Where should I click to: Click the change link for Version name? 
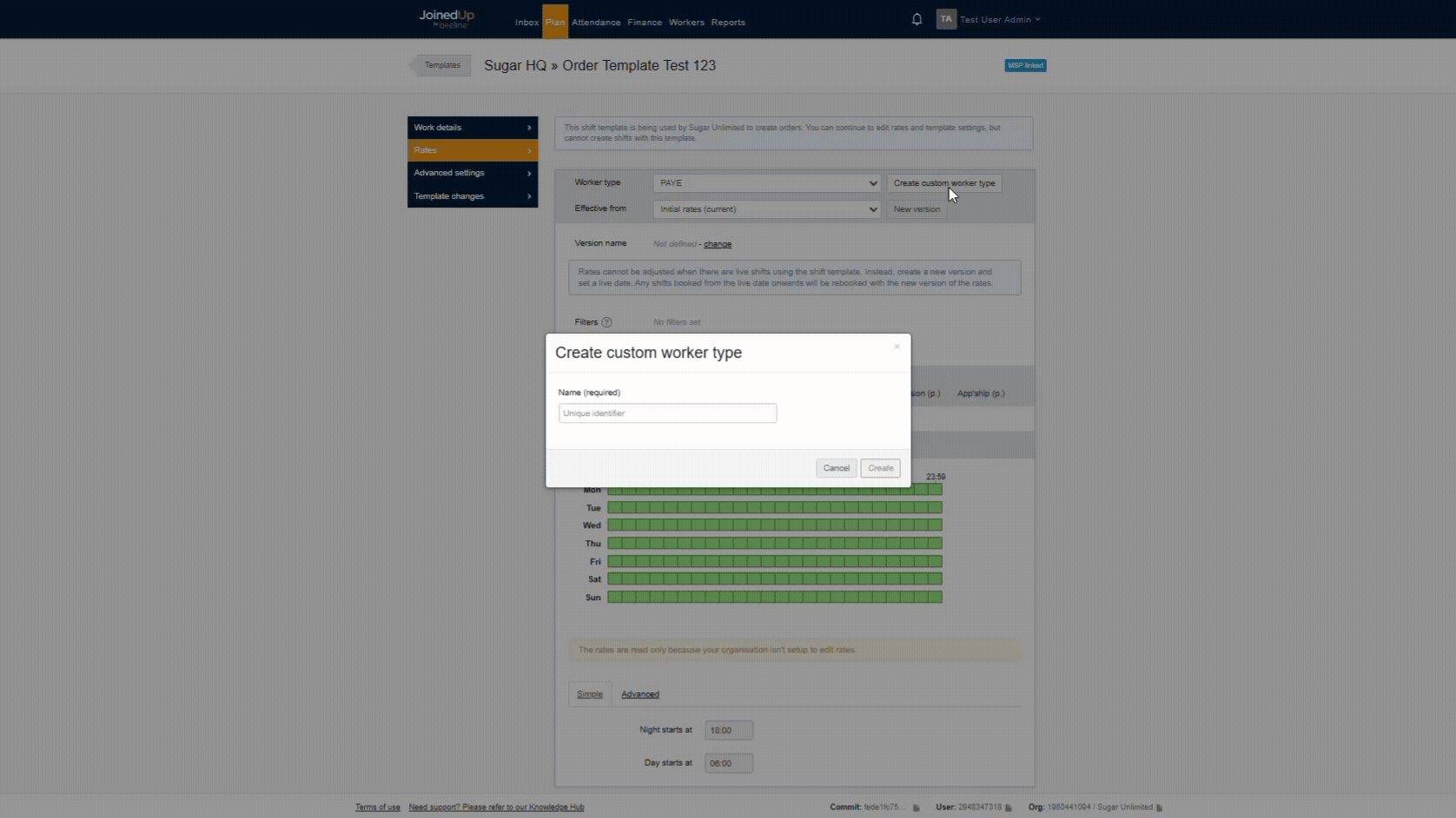tap(718, 245)
